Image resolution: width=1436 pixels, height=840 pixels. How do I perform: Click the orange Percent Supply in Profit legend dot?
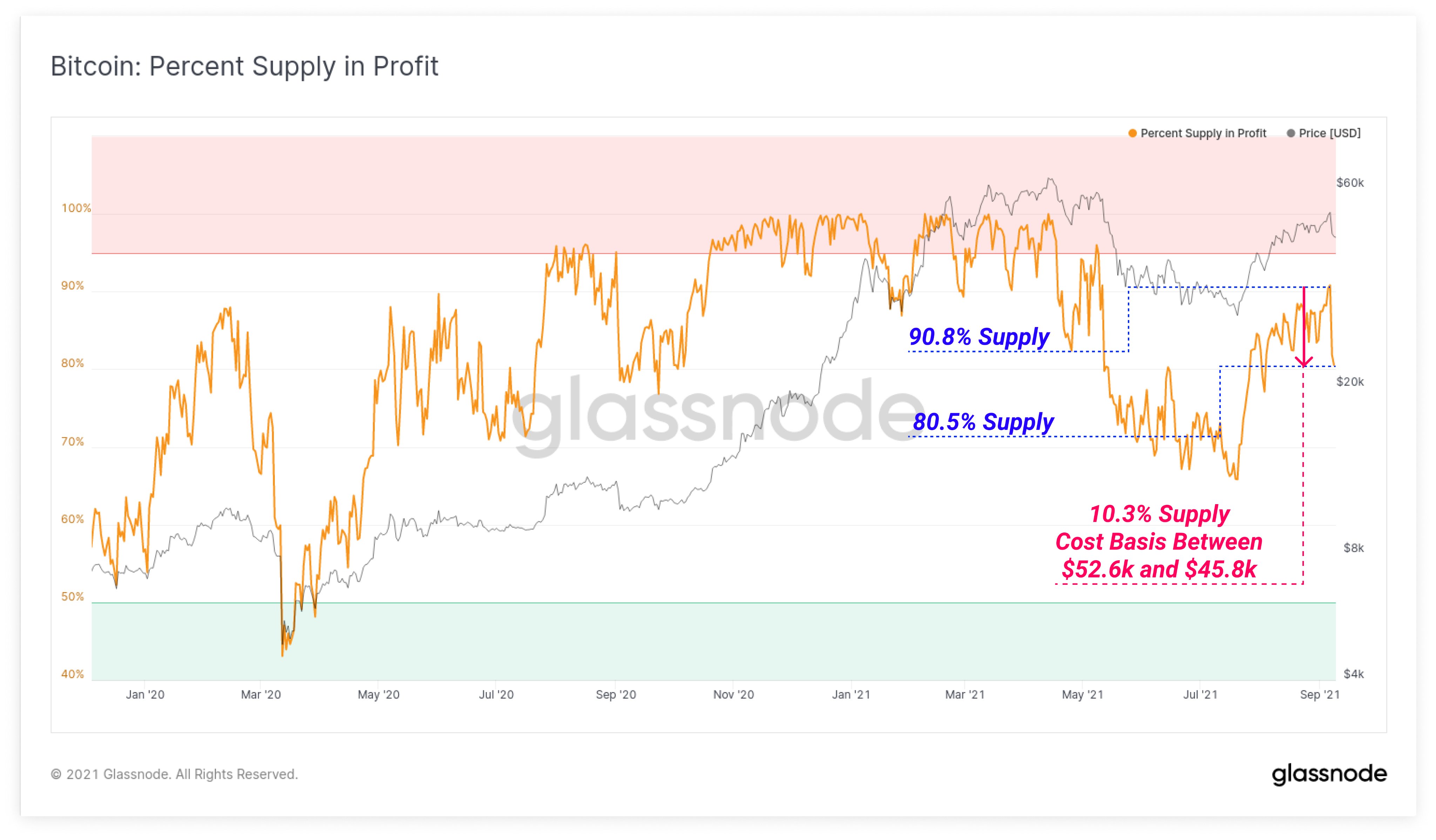1132,133
